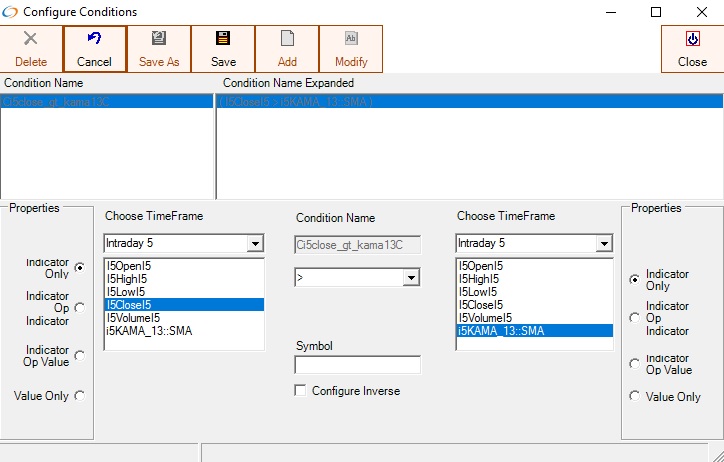Select left Indicator Op Indicator radio
The image size is (724, 462).
pyautogui.click(x=79, y=308)
